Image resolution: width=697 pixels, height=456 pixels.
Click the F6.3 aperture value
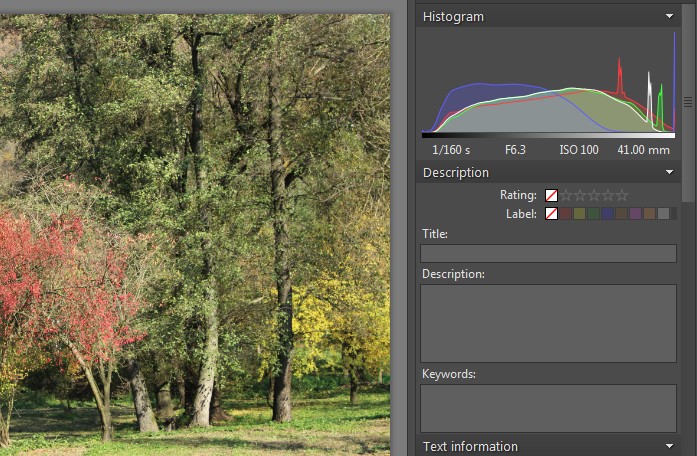pyautogui.click(x=515, y=150)
